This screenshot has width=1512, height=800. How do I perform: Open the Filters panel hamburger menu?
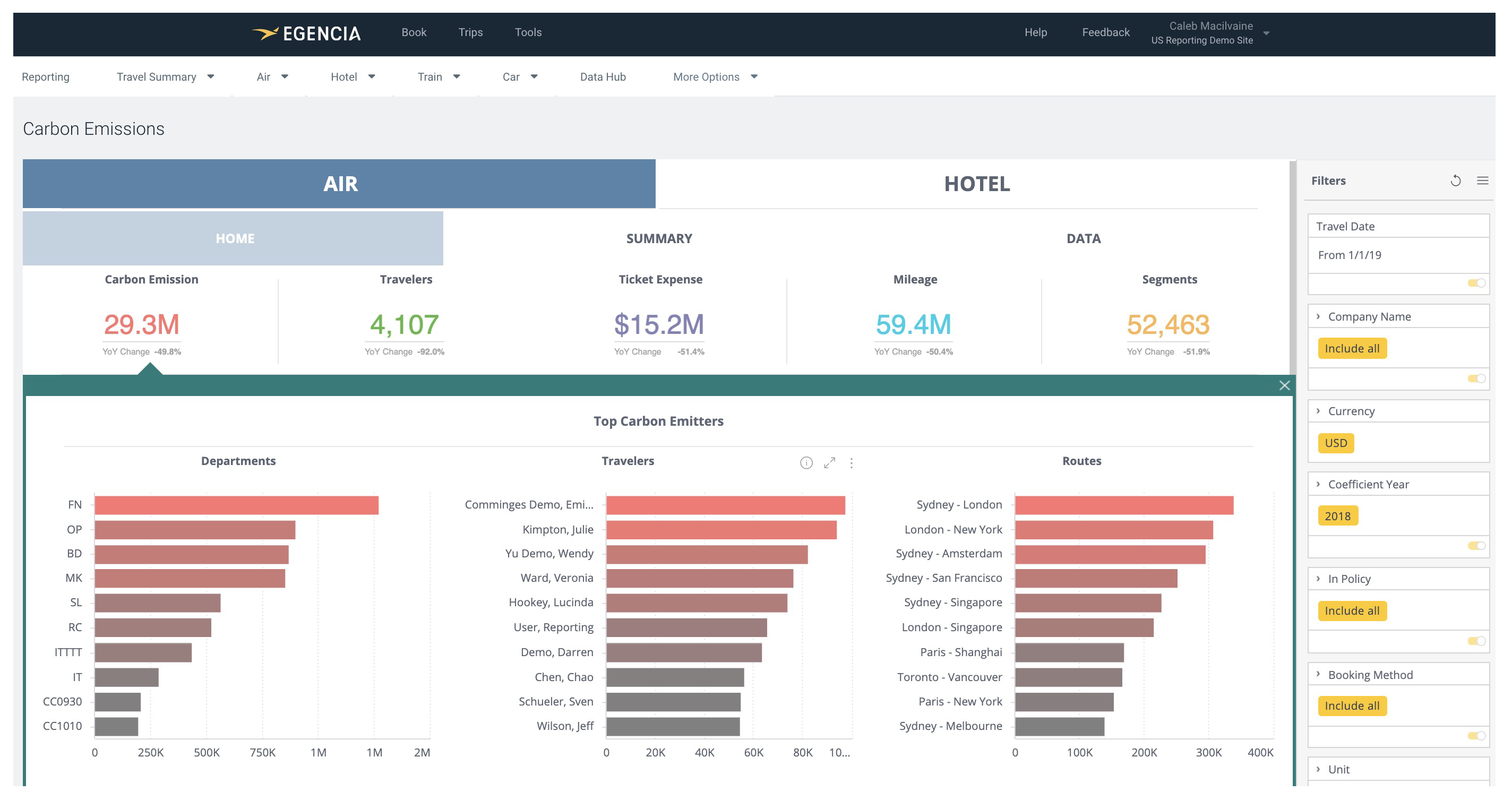[x=1482, y=180]
